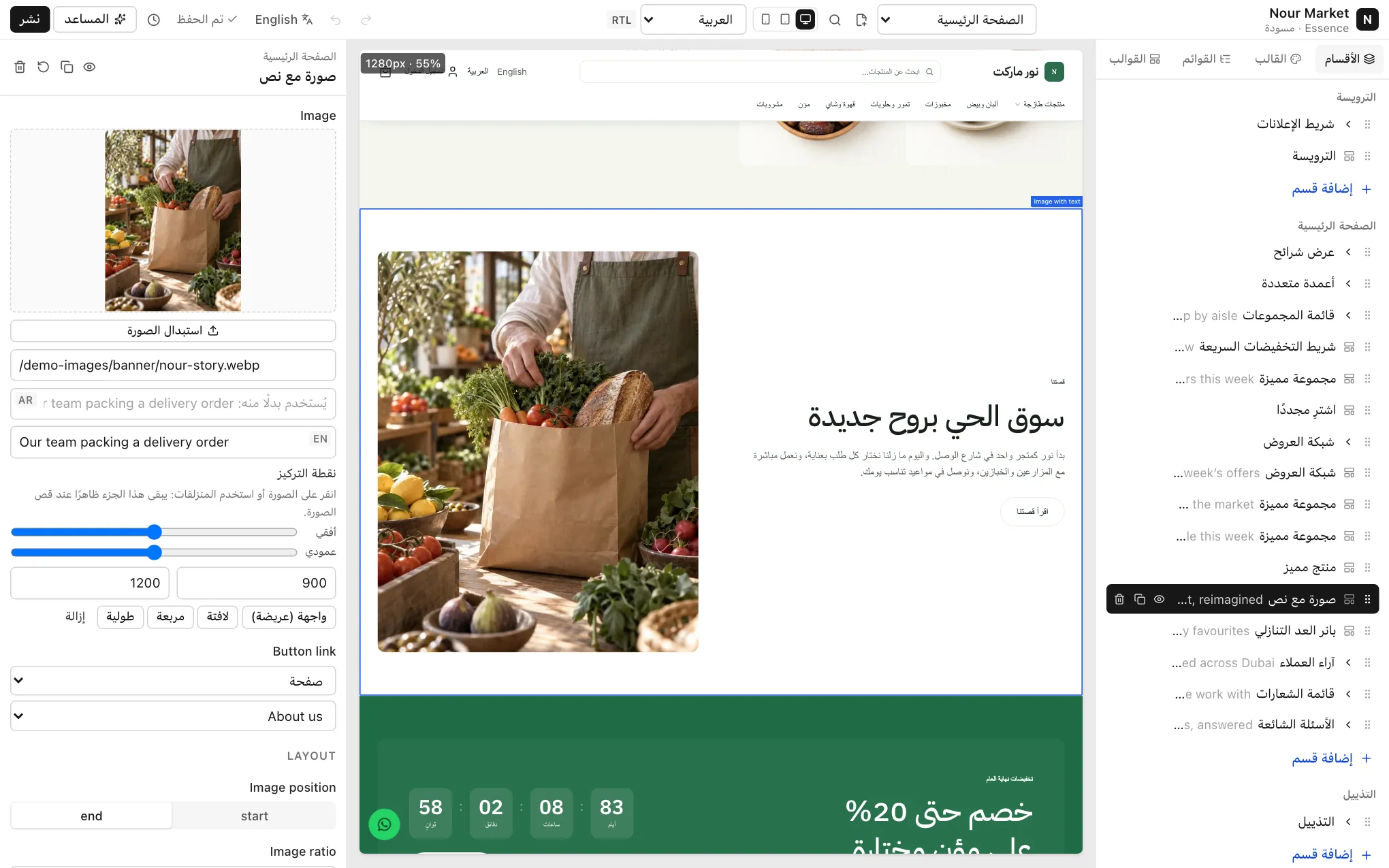Click the image thumbnail in left panel

173,221
